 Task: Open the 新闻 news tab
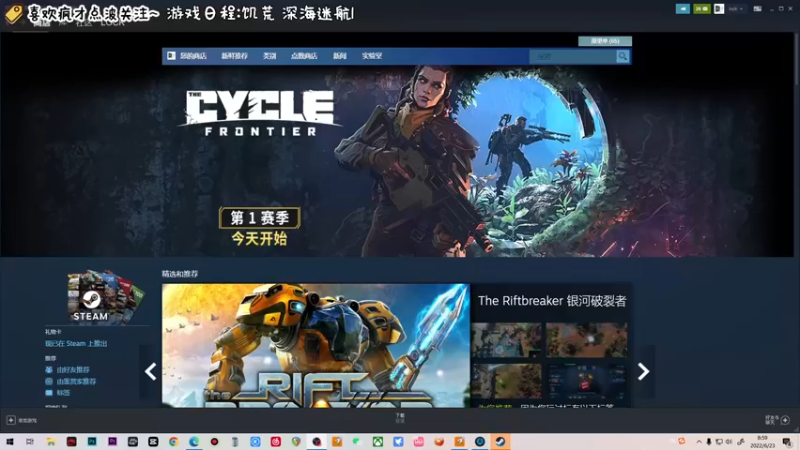click(339, 56)
